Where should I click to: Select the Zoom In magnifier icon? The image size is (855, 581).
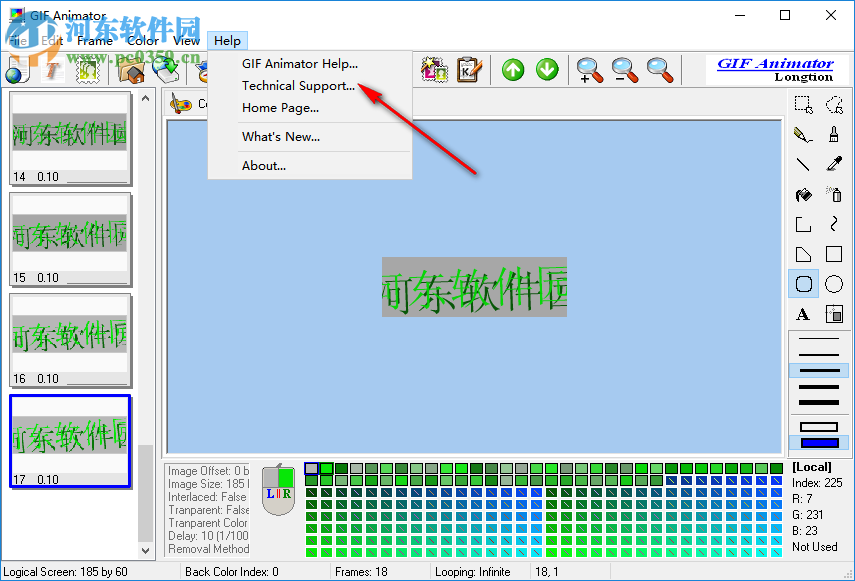(x=589, y=70)
